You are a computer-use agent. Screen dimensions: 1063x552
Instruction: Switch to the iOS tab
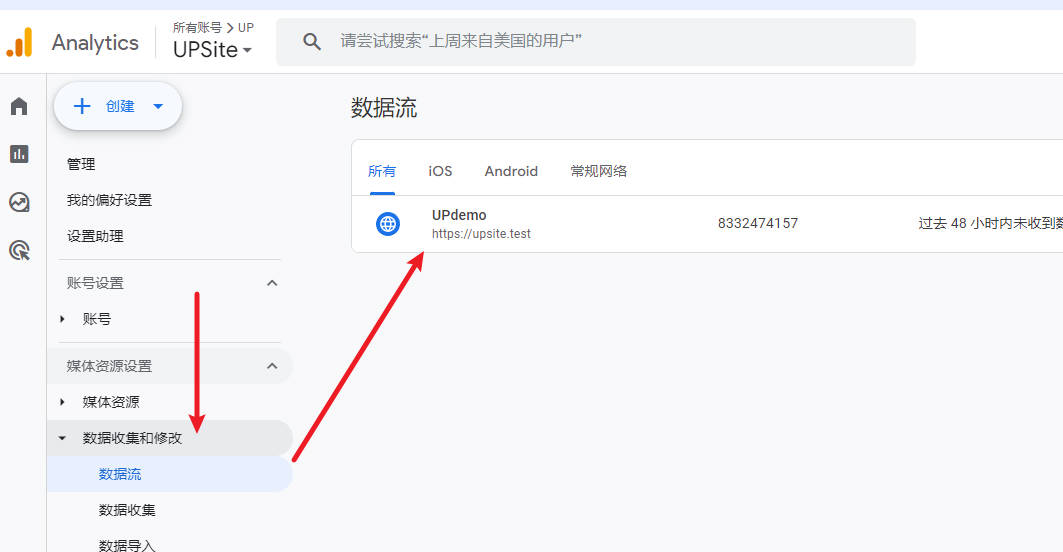(x=440, y=171)
